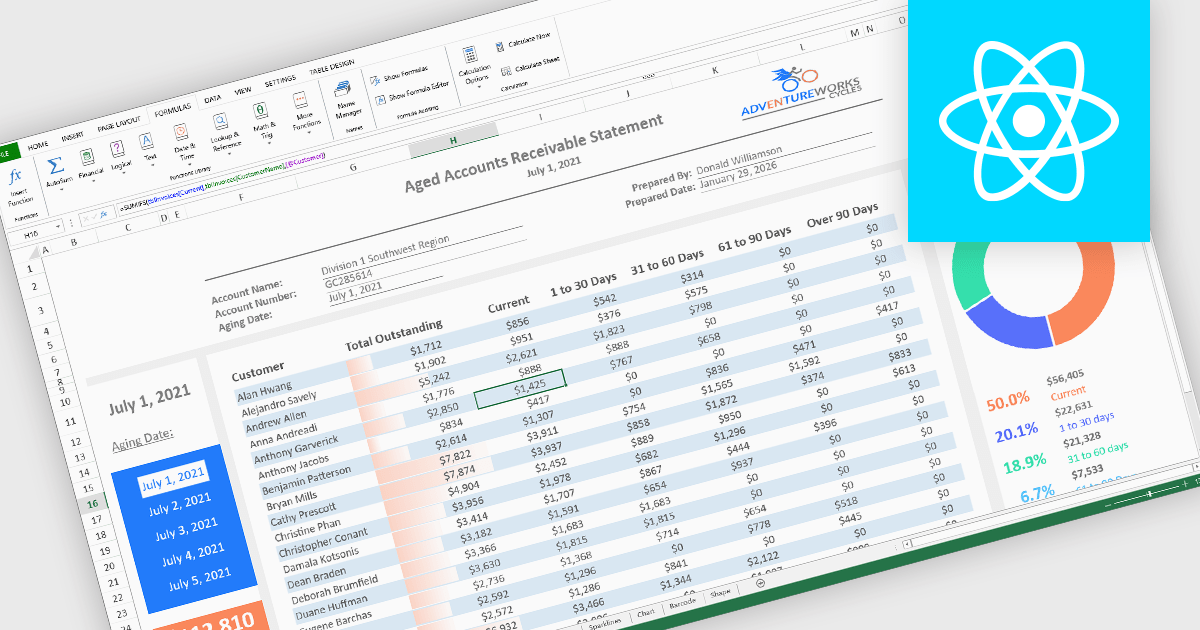
Task: Open Date & Time functions
Action: (x=181, y=132)
